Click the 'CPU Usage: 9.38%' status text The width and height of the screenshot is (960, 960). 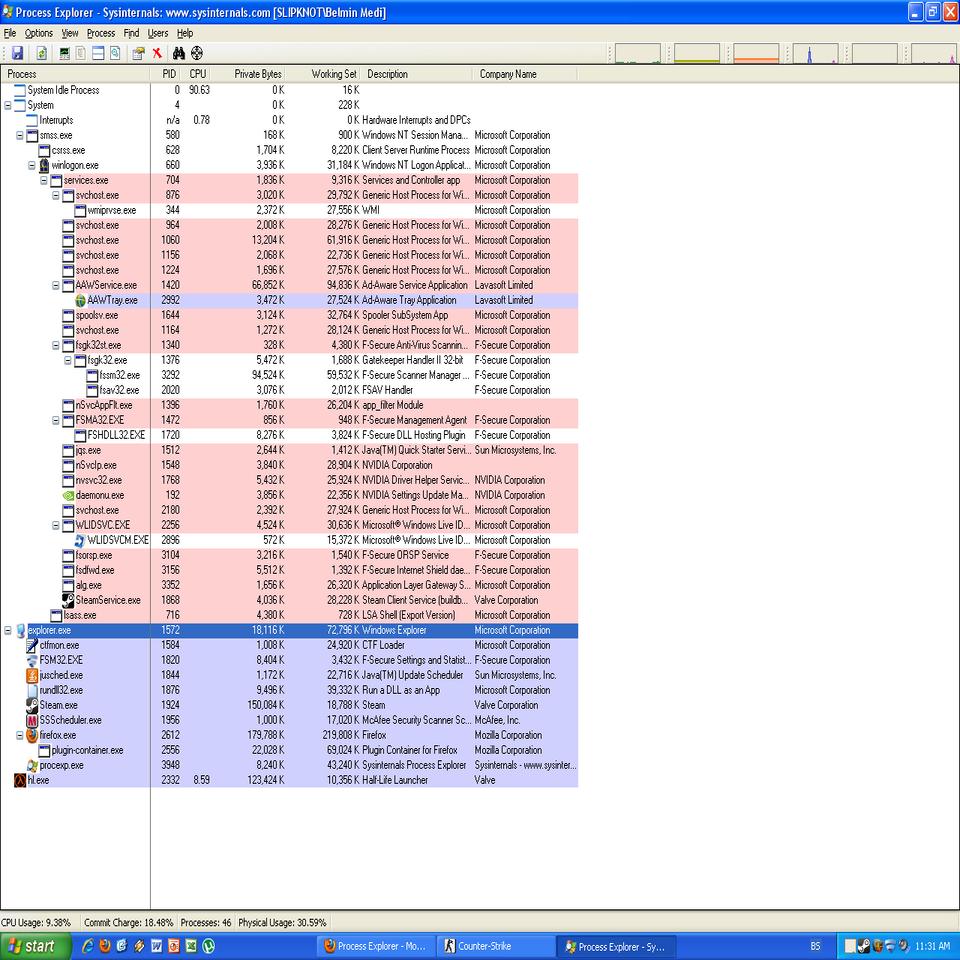[36, 923]
